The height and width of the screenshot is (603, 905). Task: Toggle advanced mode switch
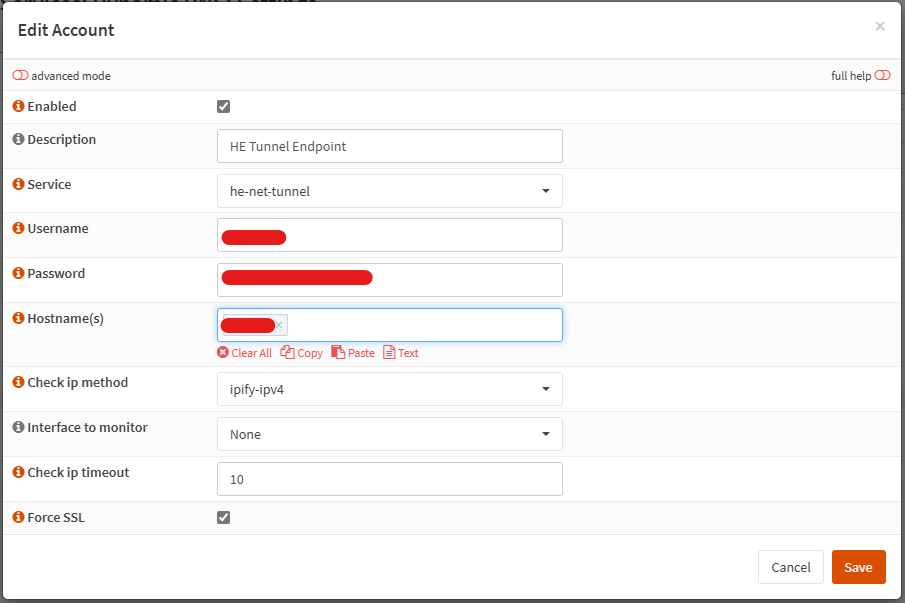pos(20,76)
